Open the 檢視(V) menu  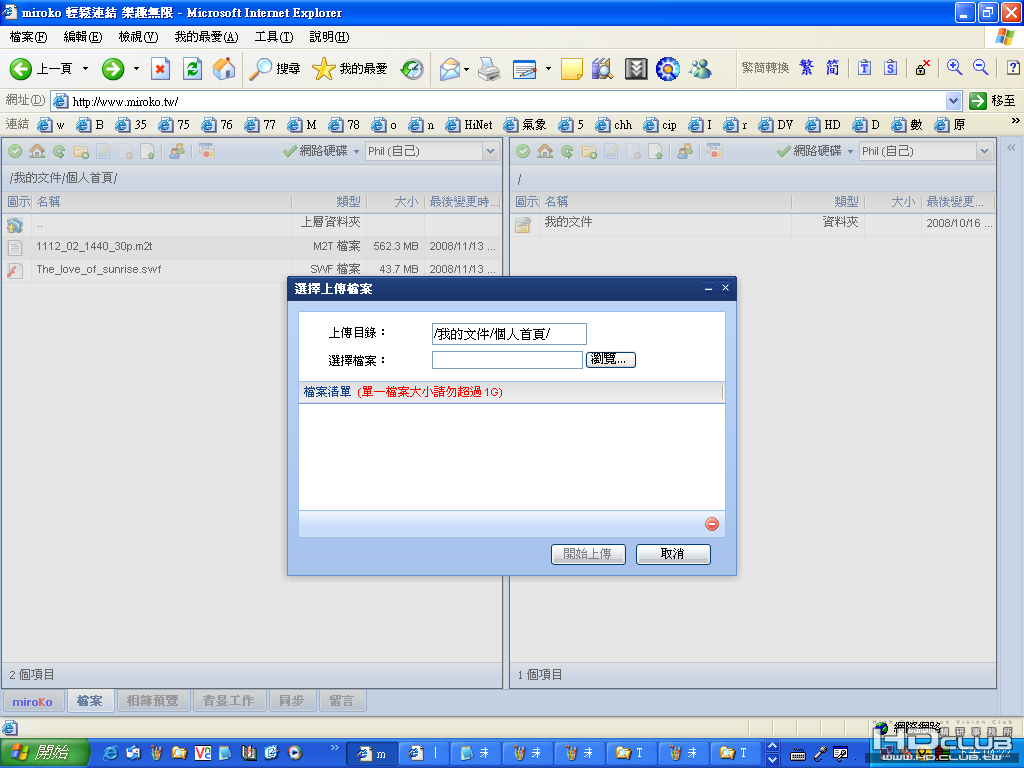coord(138,37)
